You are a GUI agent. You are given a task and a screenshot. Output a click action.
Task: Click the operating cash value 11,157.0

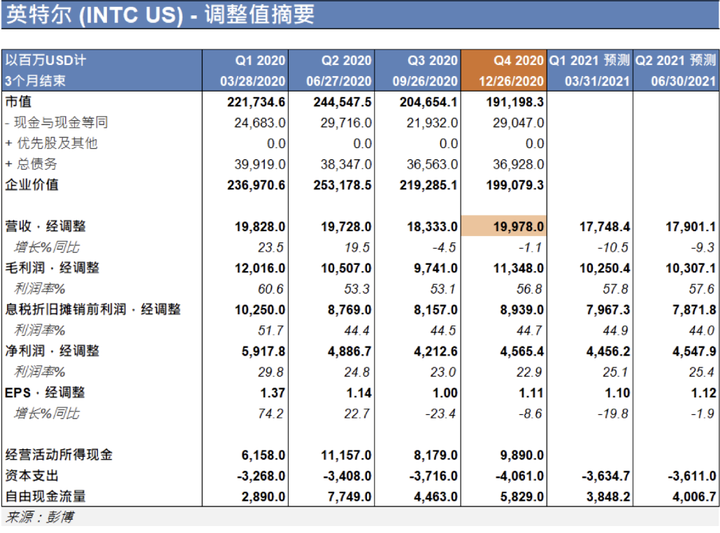346,455
